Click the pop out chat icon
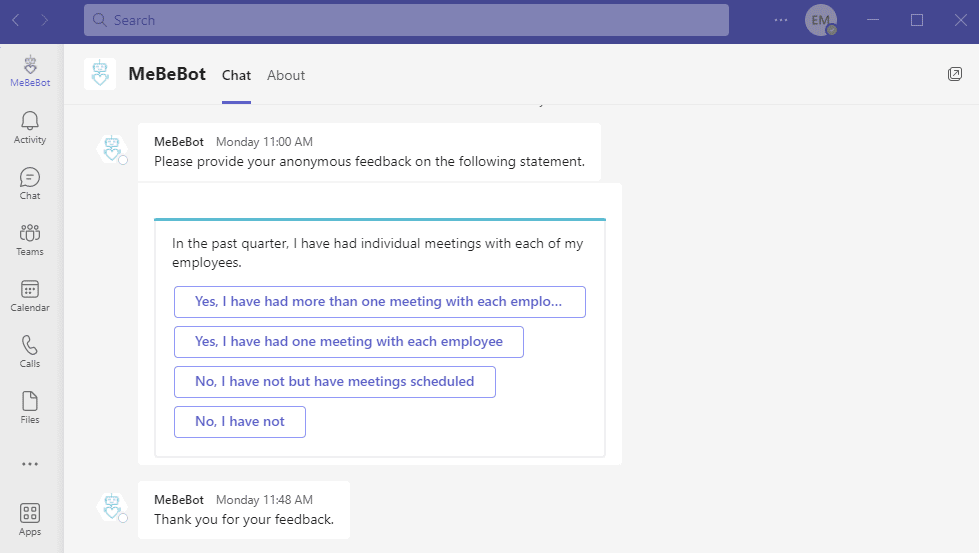 pos(955,75)
